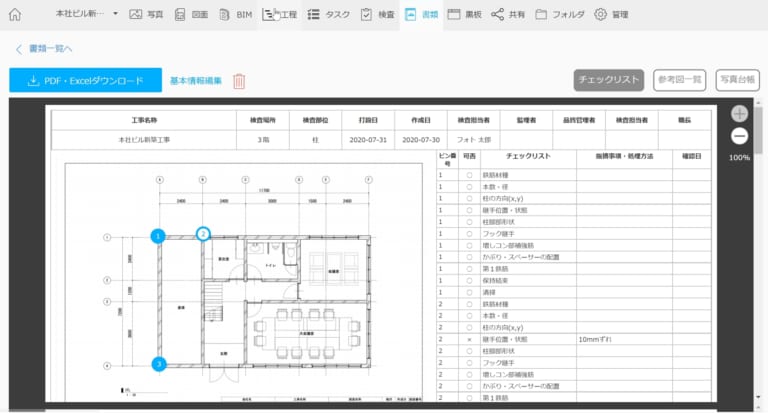Open the 工程 schedule section
Image resolution: width=768 pixels, height=420 pixels.
tap(280, 15)
